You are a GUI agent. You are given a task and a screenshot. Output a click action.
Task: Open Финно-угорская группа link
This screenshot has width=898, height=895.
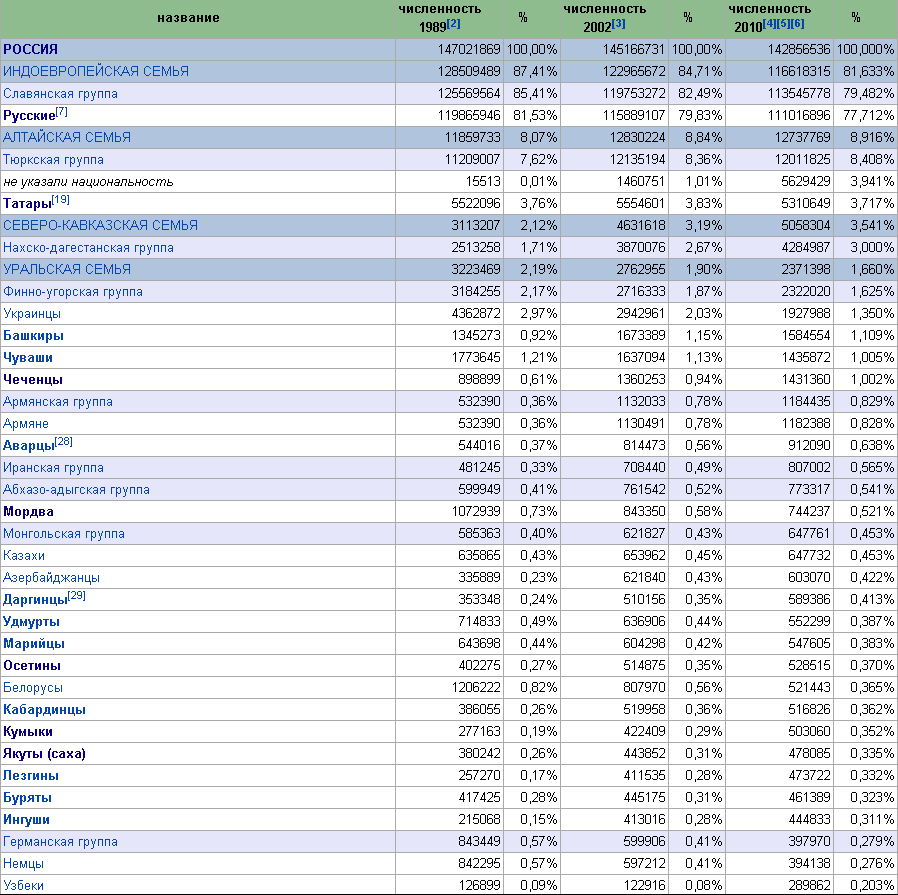(73, 291)
